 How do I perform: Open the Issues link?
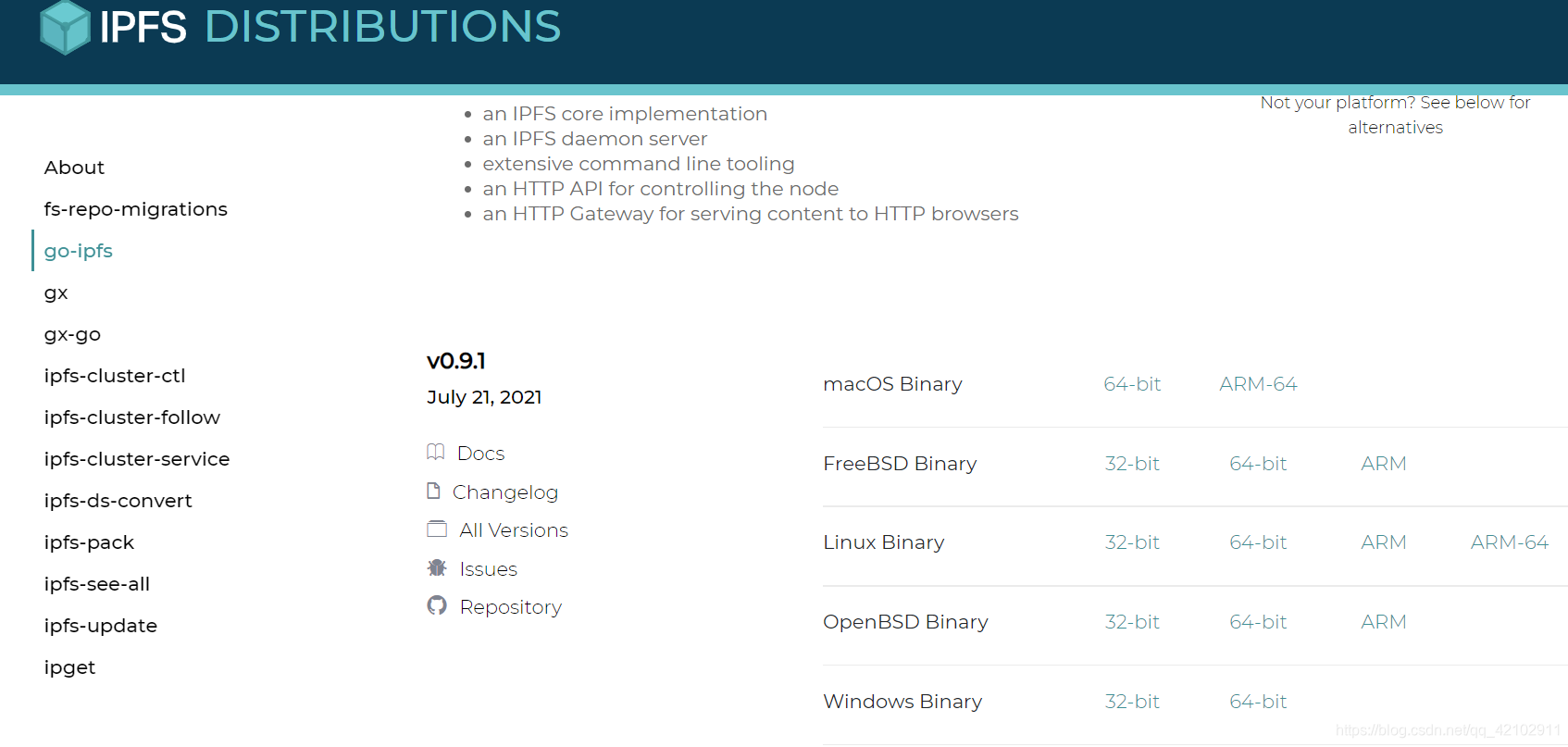[488, 569]
